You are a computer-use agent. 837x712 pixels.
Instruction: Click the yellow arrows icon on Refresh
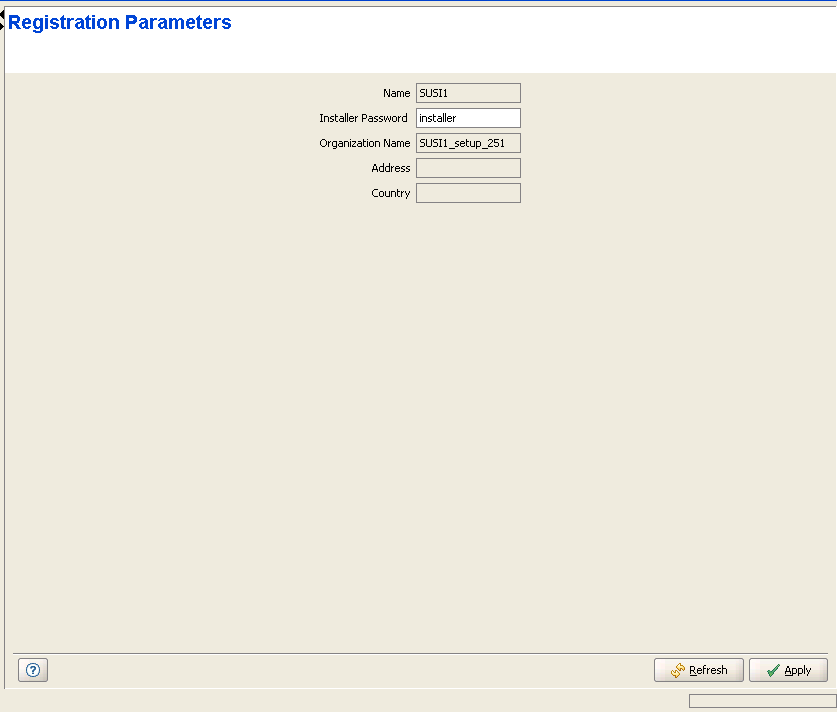pos(677,671)
